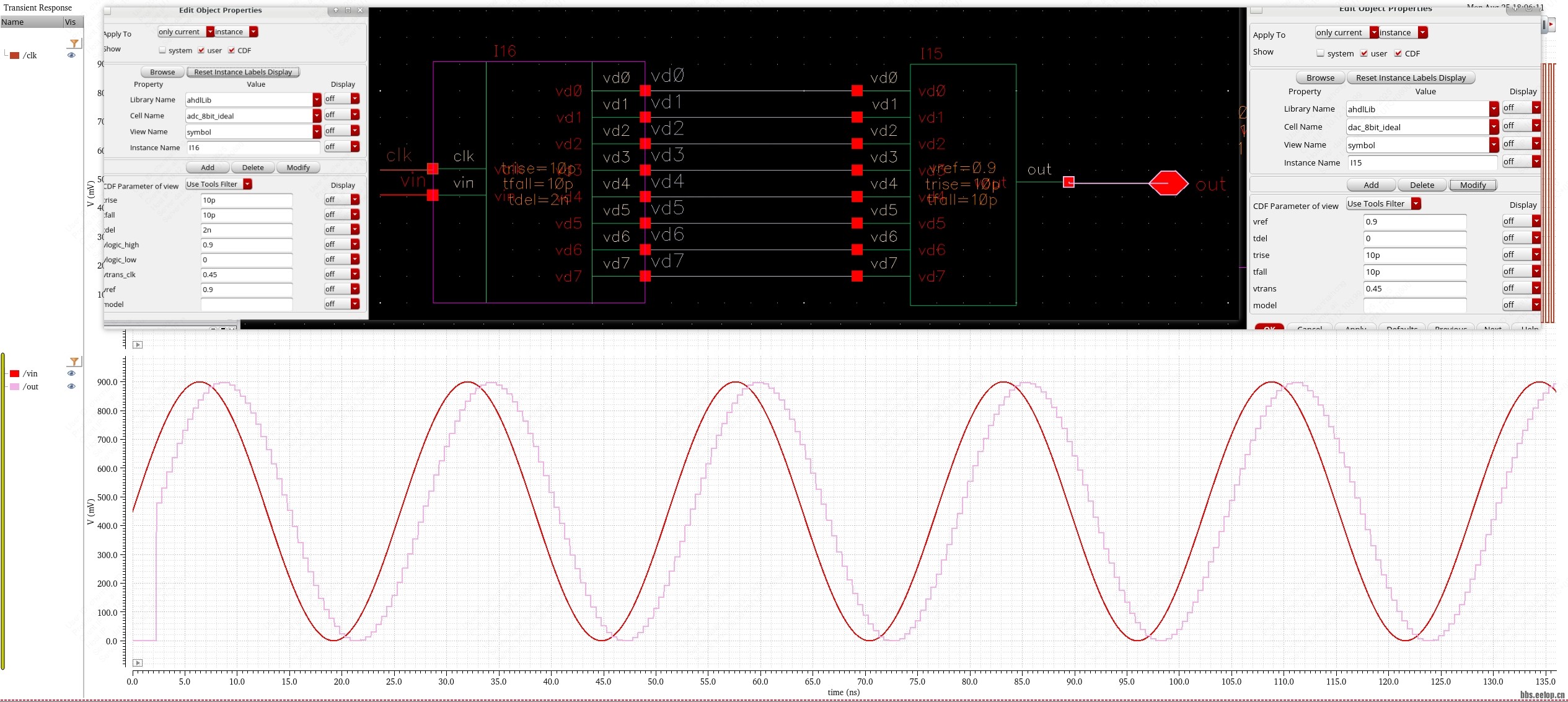
Task: Click vtrans value field '0.45' in right dialog
Action: pyautogui.click(x=1415, y=288)
